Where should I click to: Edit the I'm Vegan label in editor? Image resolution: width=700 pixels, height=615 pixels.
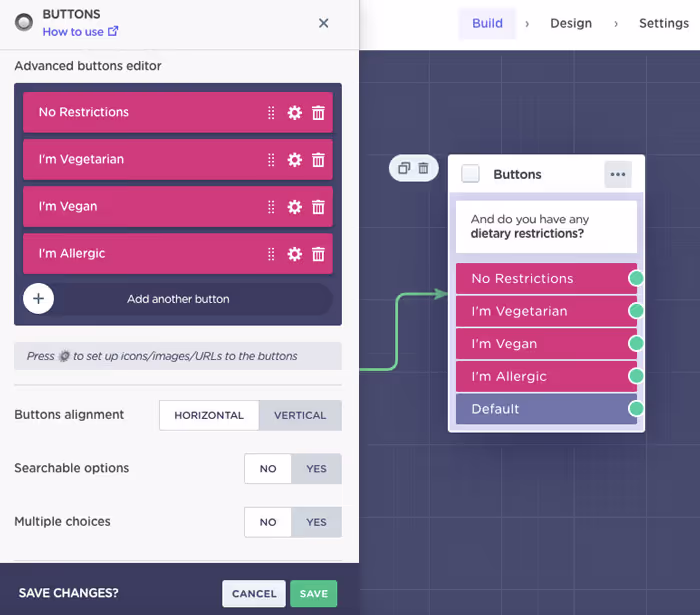pos(67,207)
